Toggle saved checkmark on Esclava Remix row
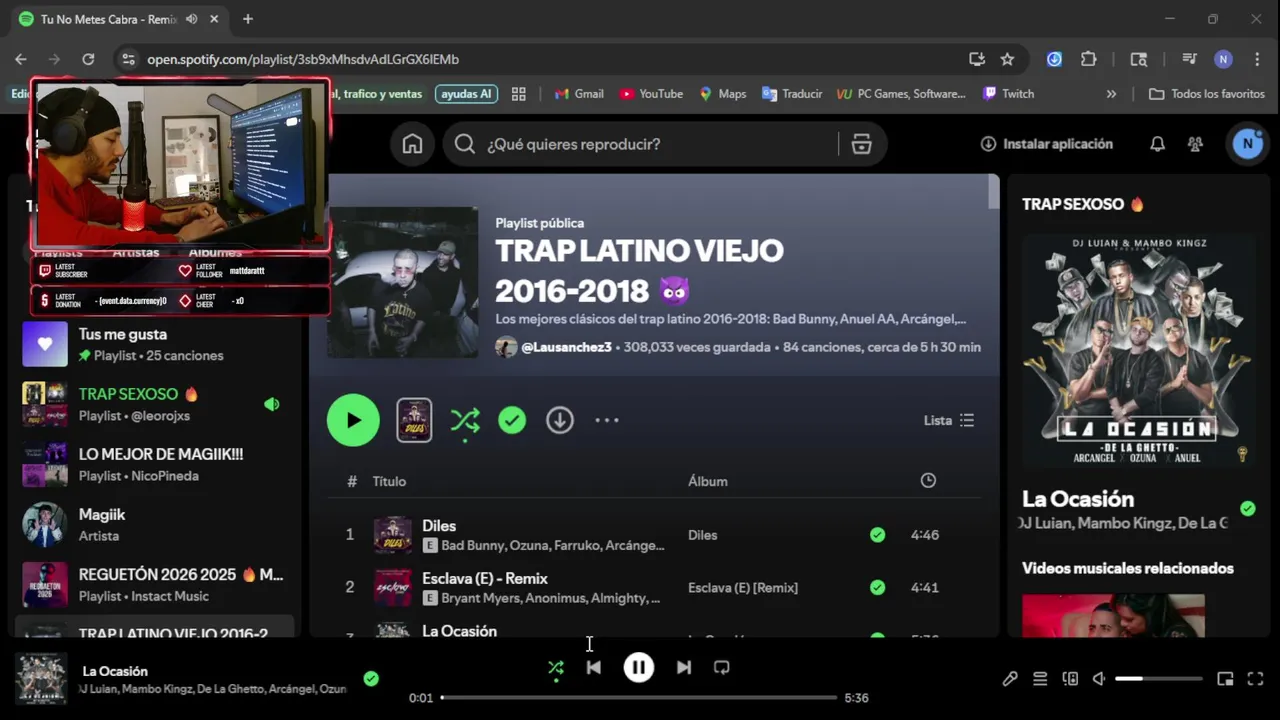The height and width of the screenshot is (720, 1280). 877,587
